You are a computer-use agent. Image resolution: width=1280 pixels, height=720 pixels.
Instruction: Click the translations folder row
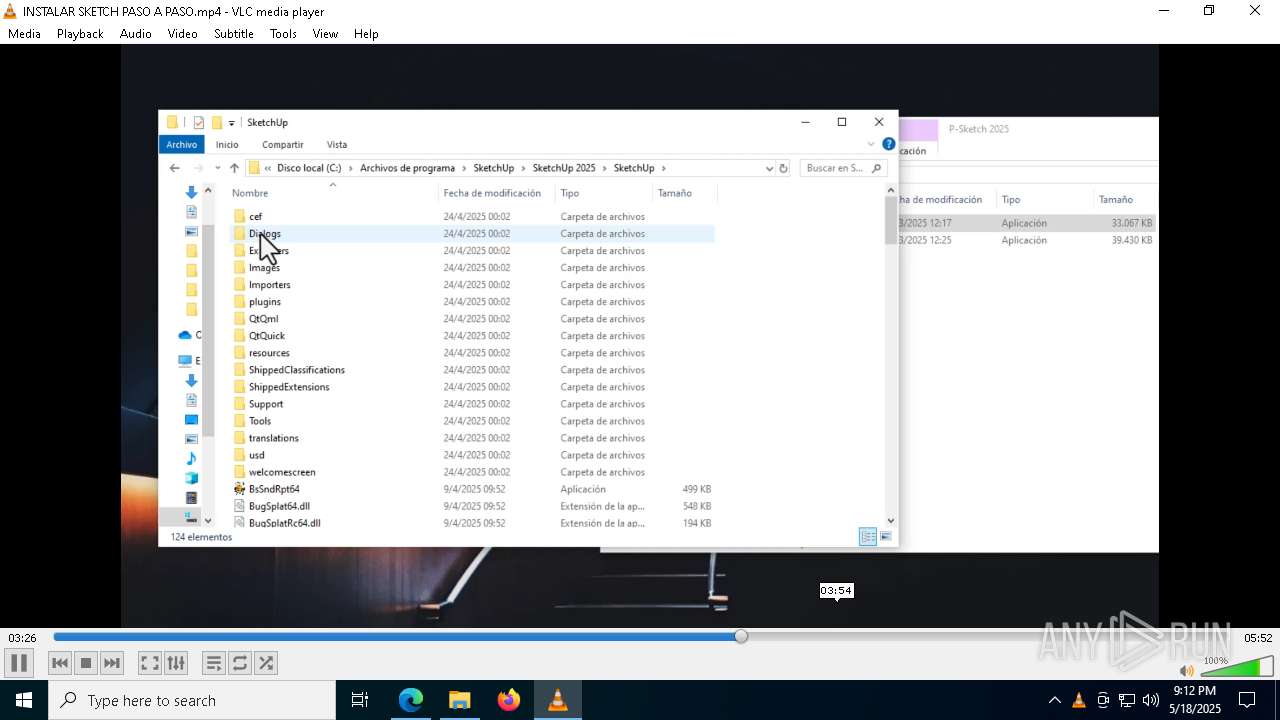(472, 438)
